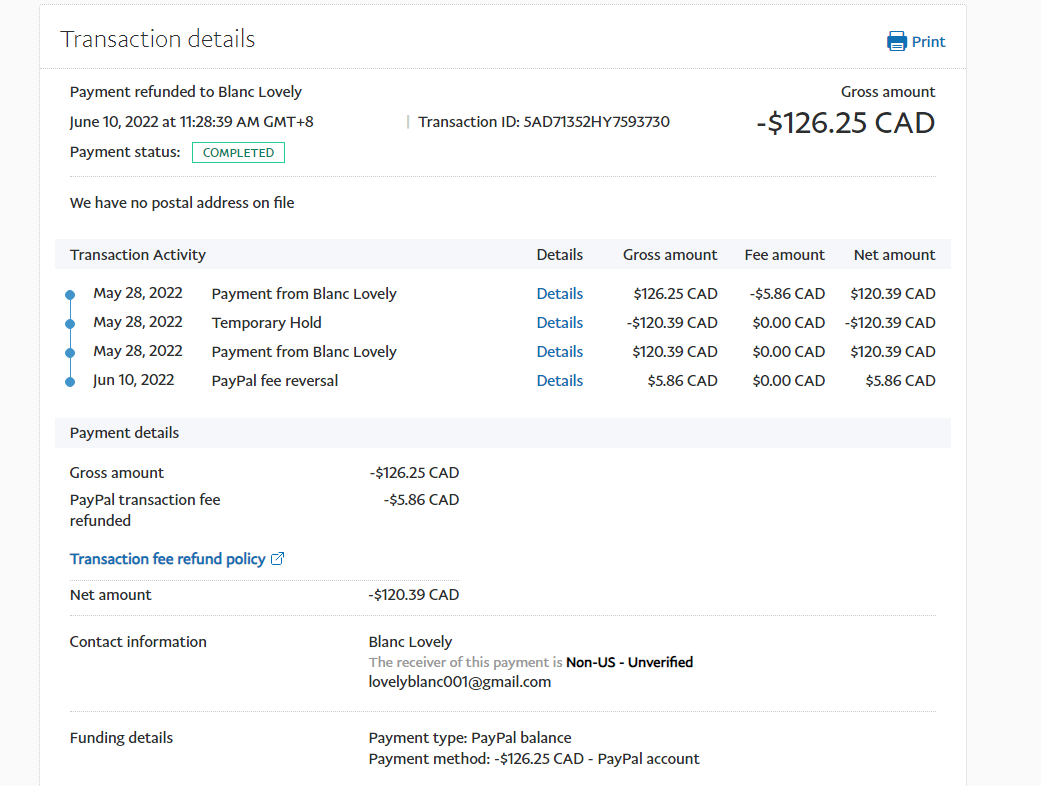The width and height of the screenshot is (1041, 786).
Task: Click the printer icon
Action: [897, 41]
